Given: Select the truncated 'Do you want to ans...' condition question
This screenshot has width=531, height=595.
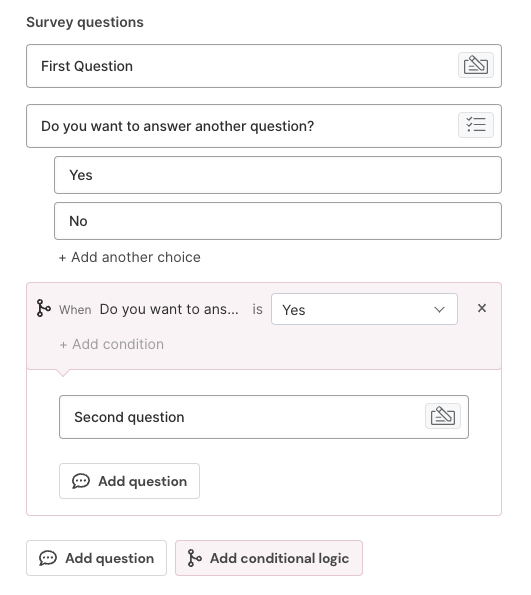Looking at the screenshot, I should (169, 309).
